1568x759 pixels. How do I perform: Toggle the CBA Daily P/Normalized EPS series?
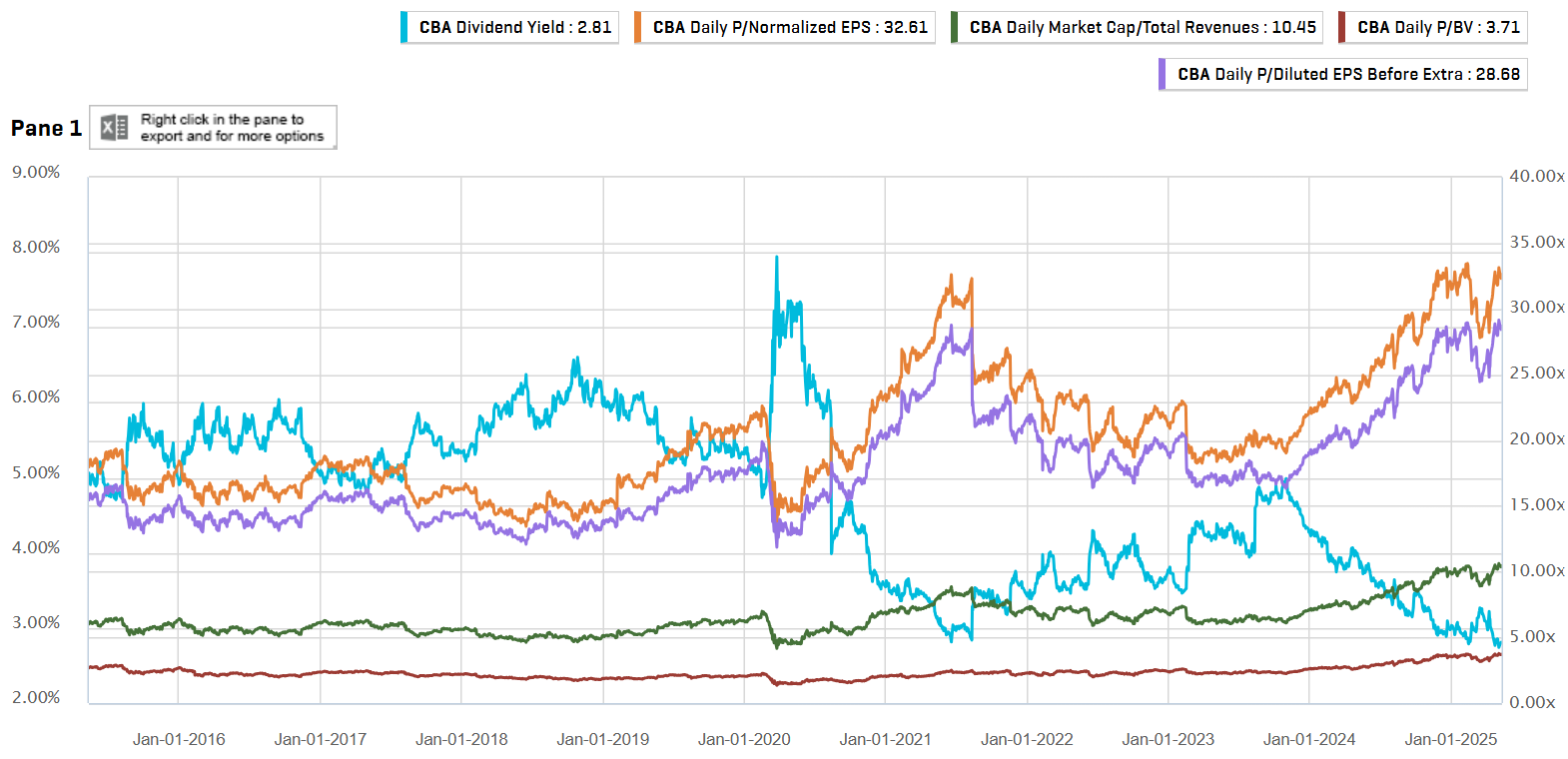pyautogui.click(x=790, y=28)
